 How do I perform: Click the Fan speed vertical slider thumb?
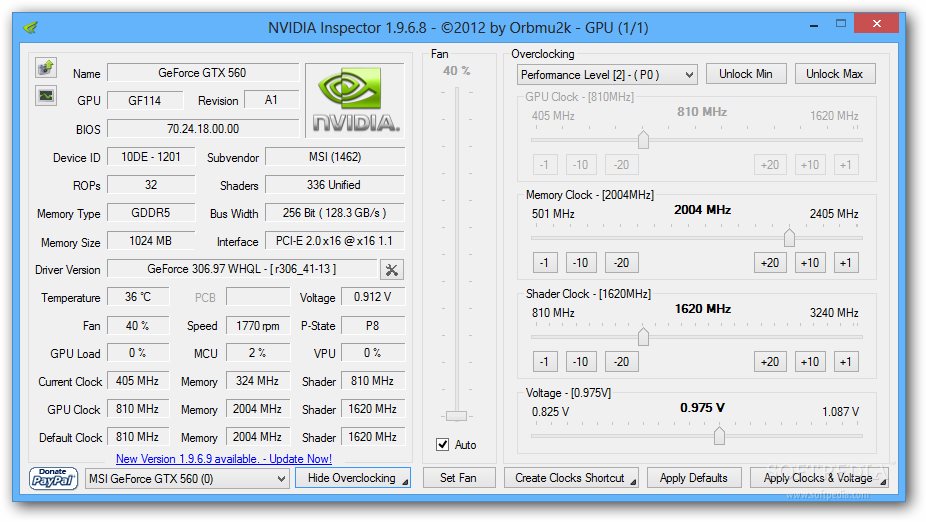coord(456,416)
